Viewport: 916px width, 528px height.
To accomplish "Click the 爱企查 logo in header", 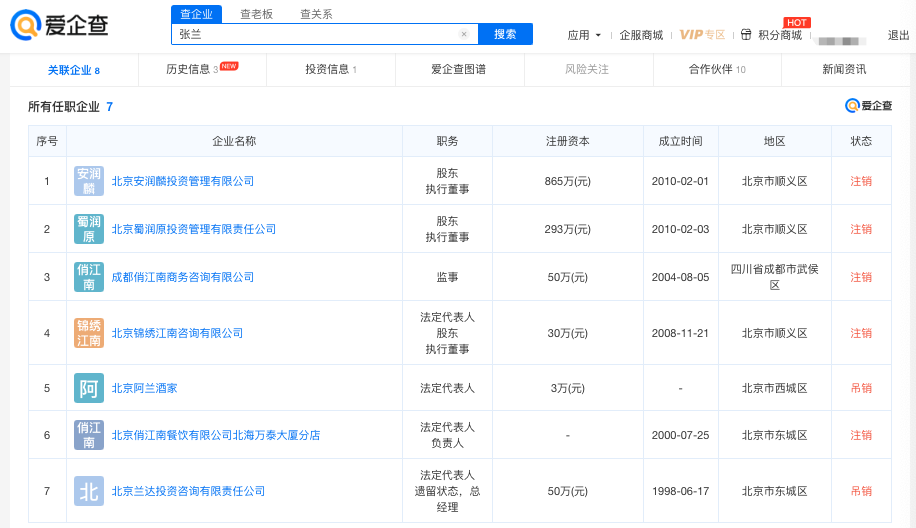I will coord(60,25).
